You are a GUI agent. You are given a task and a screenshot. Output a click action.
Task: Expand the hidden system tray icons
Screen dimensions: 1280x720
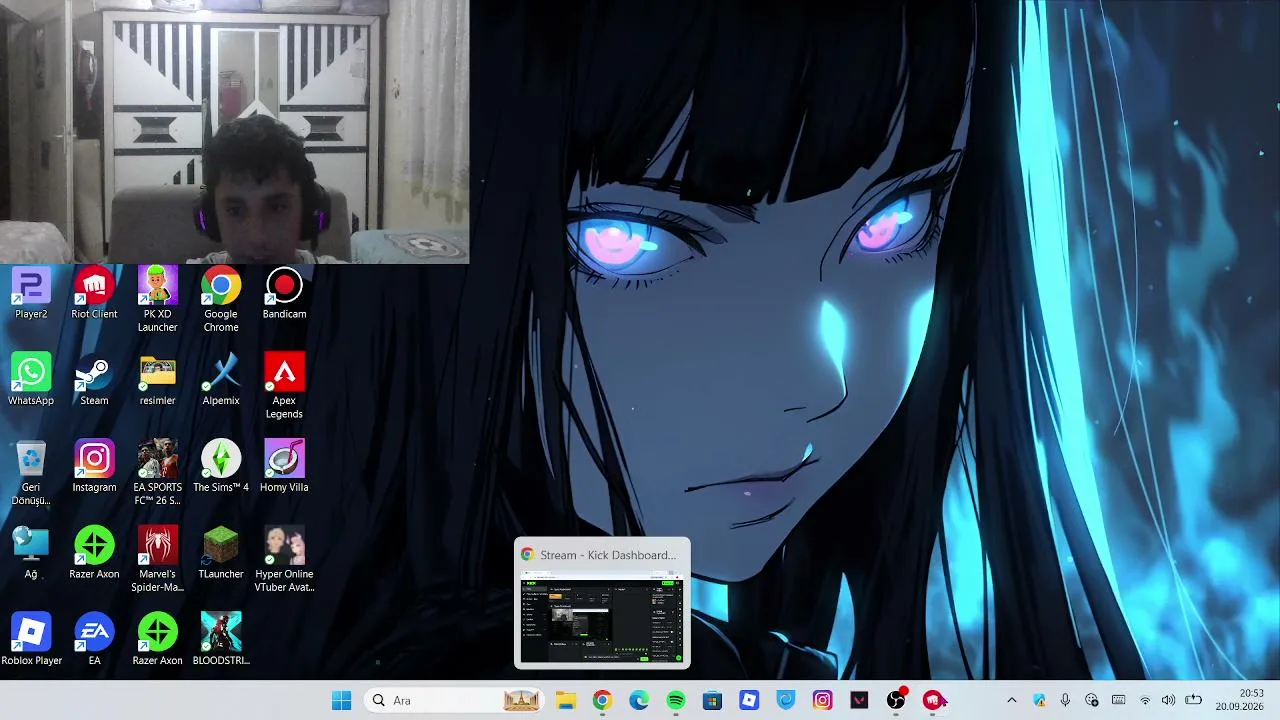pyautogui.click(x=1011, y=700)
